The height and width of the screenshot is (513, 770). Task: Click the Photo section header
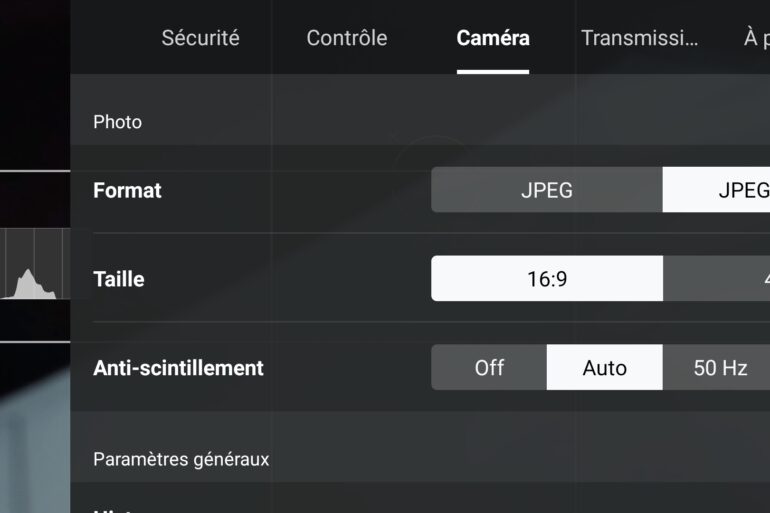[x=117, y=122]
